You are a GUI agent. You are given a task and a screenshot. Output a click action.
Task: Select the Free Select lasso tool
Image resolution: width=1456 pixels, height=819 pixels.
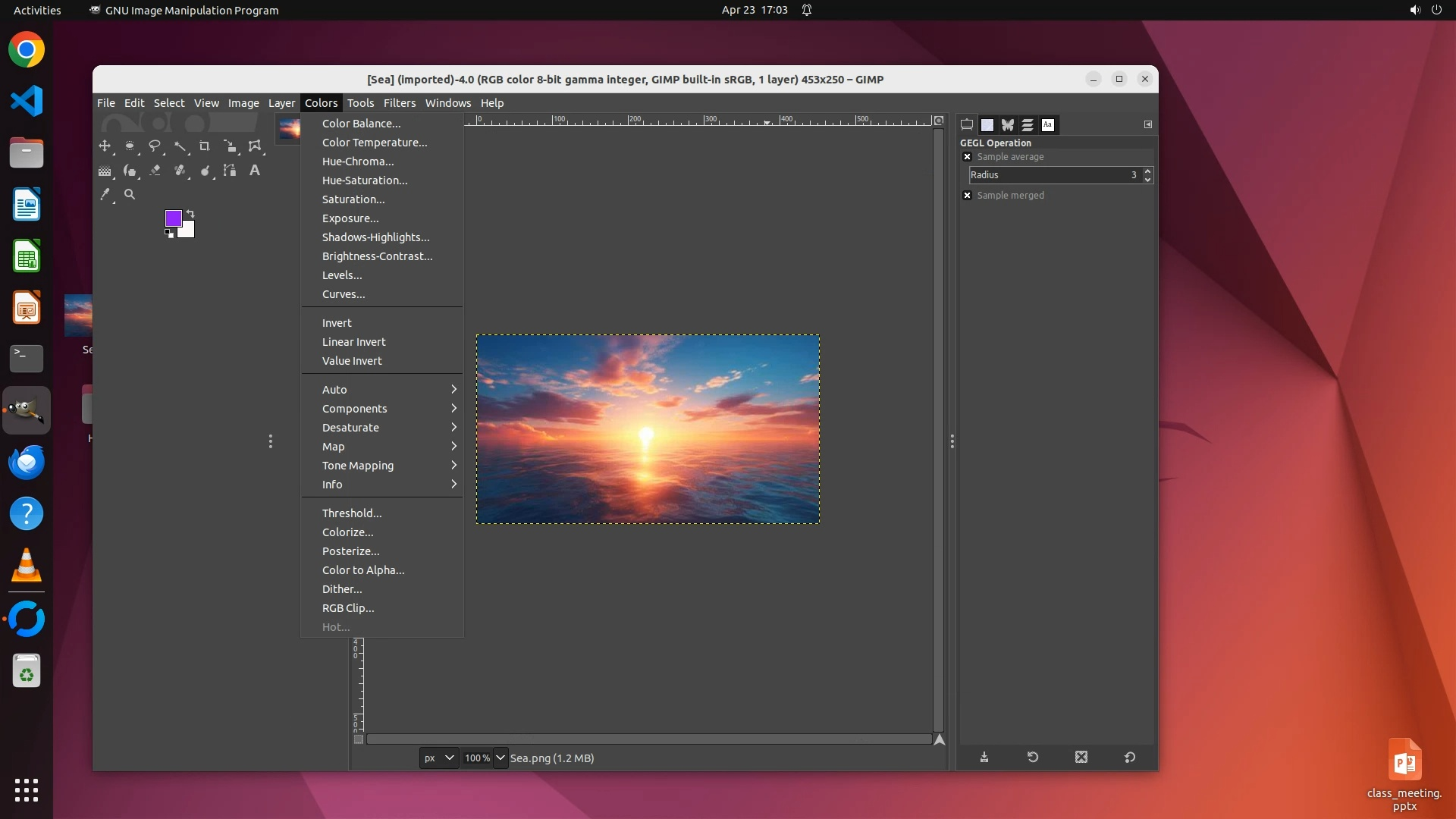[x=155, y=146]
